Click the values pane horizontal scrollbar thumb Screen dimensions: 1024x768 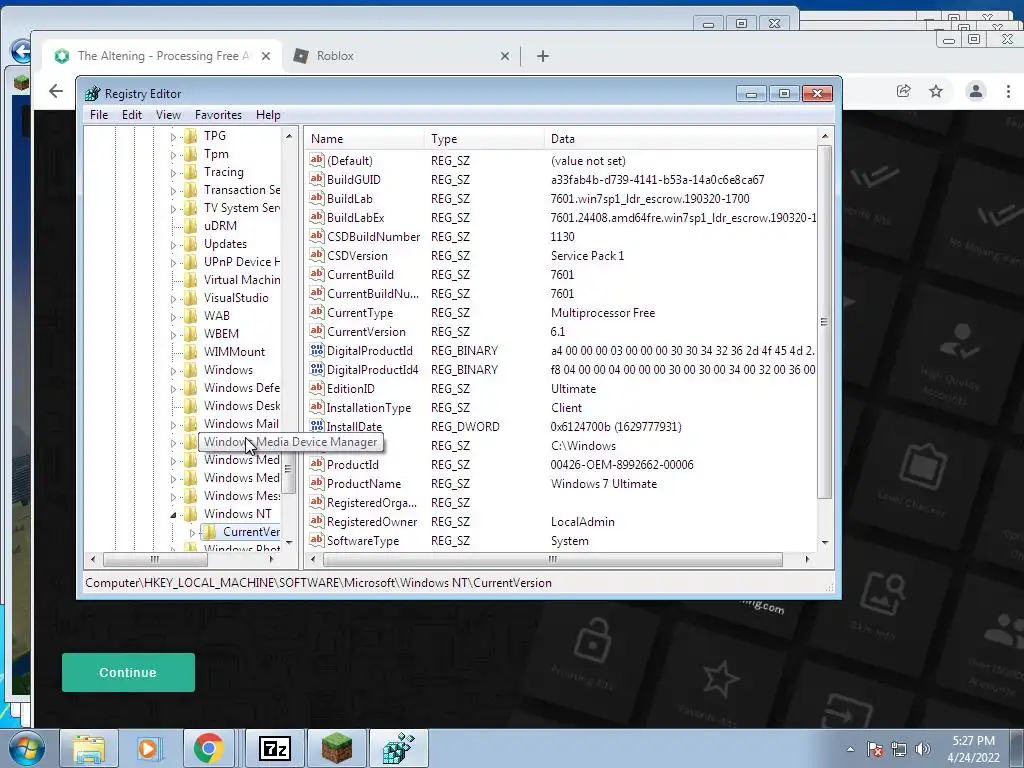pyautogui.click(x=552, y=559)
